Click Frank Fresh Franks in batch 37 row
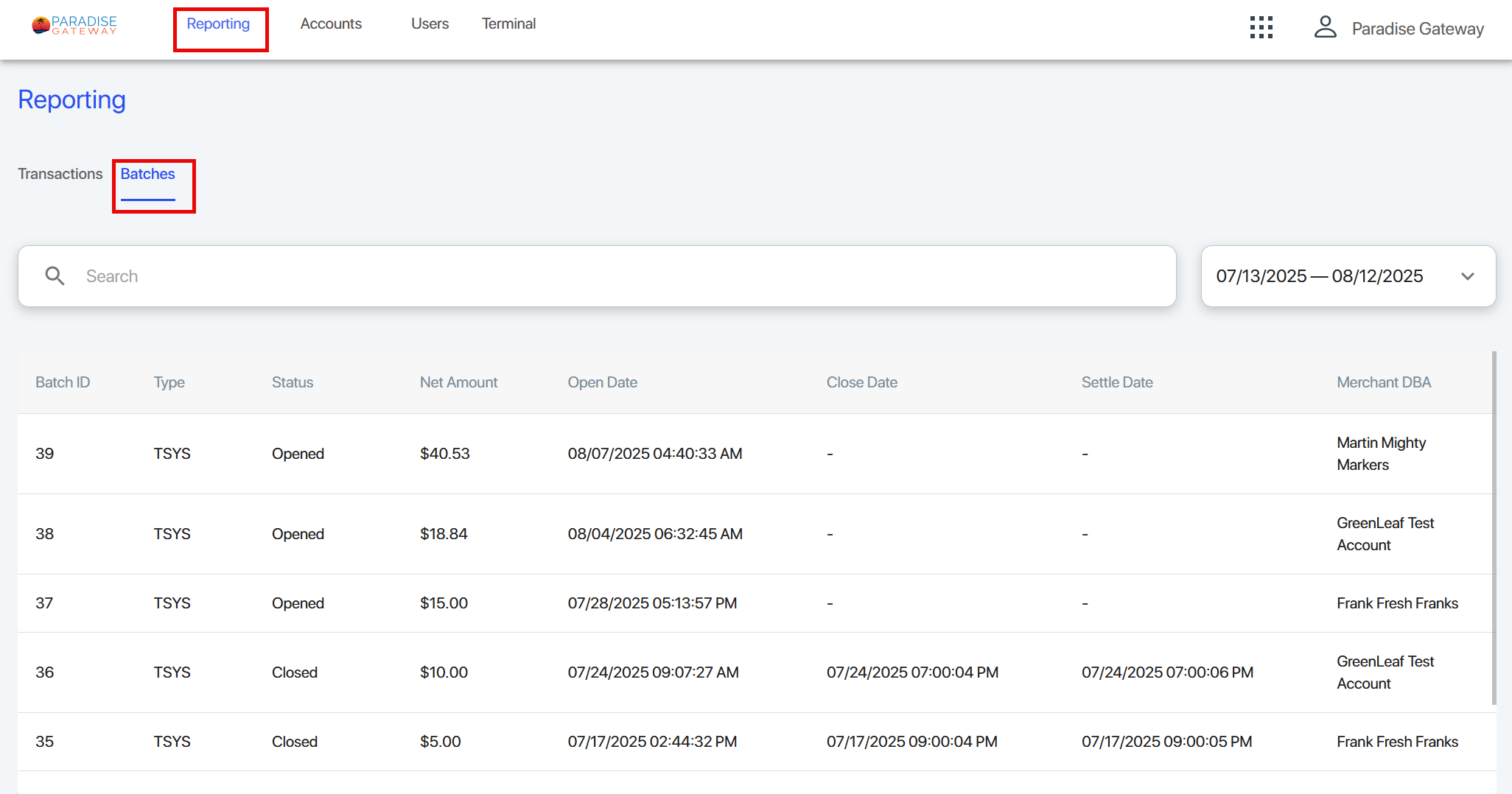This screenshot has height=794, width=1512. click(x=1397, y=603)
